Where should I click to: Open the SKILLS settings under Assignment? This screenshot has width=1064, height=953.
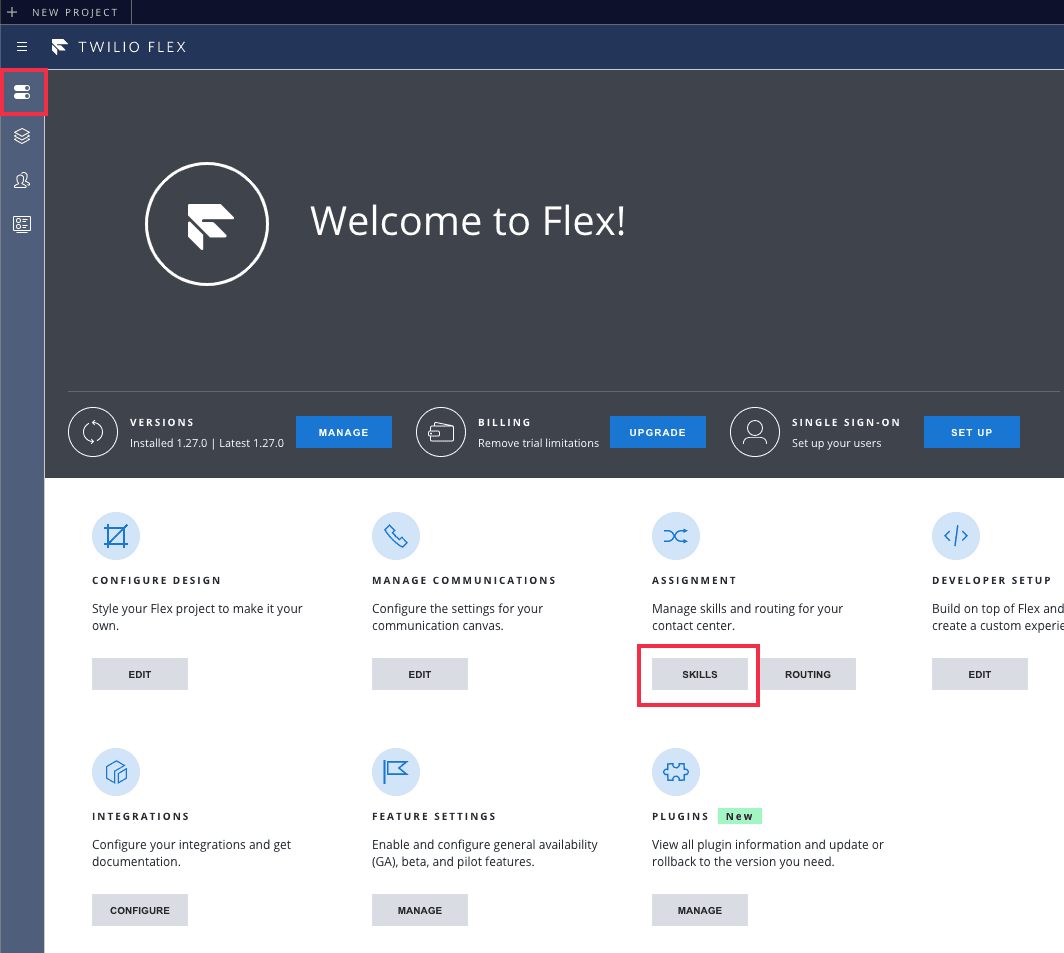coord(698,673)
